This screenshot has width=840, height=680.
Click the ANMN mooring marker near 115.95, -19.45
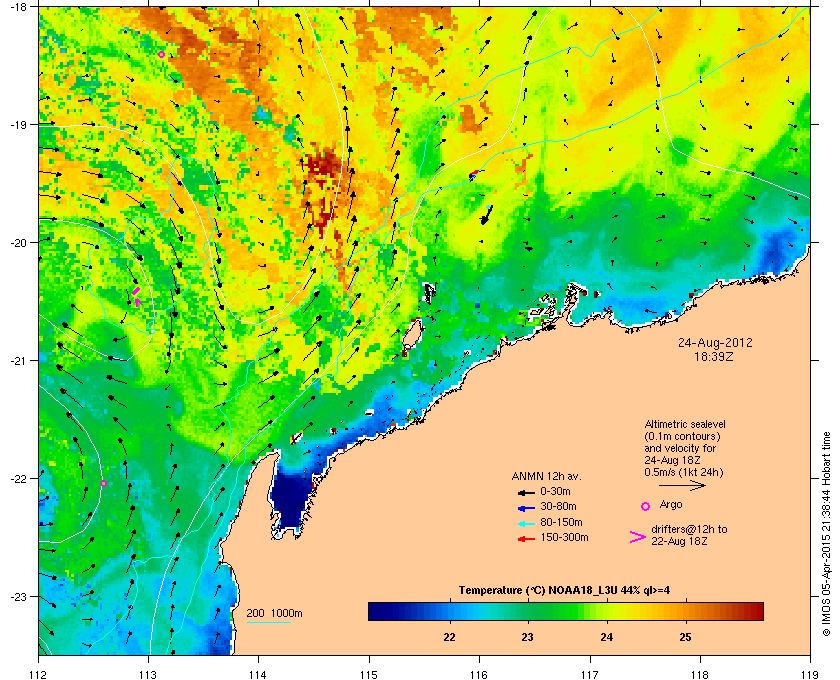coord(474,174)
